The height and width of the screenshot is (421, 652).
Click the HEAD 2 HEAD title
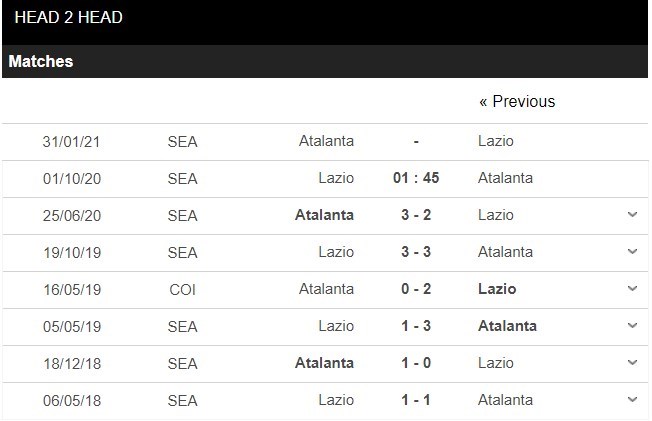(69, 17)
